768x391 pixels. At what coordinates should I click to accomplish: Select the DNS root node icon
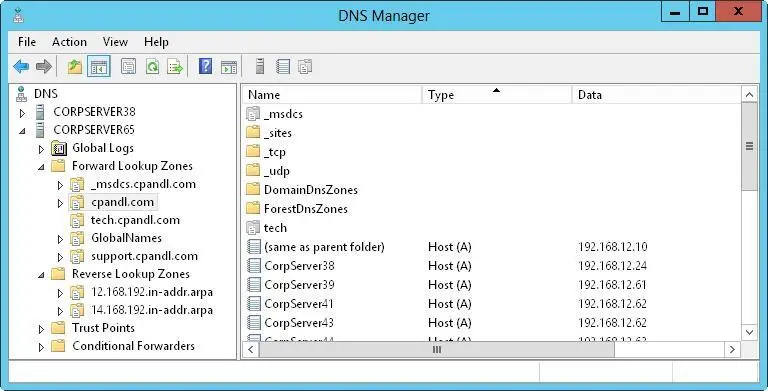(22, 94)
